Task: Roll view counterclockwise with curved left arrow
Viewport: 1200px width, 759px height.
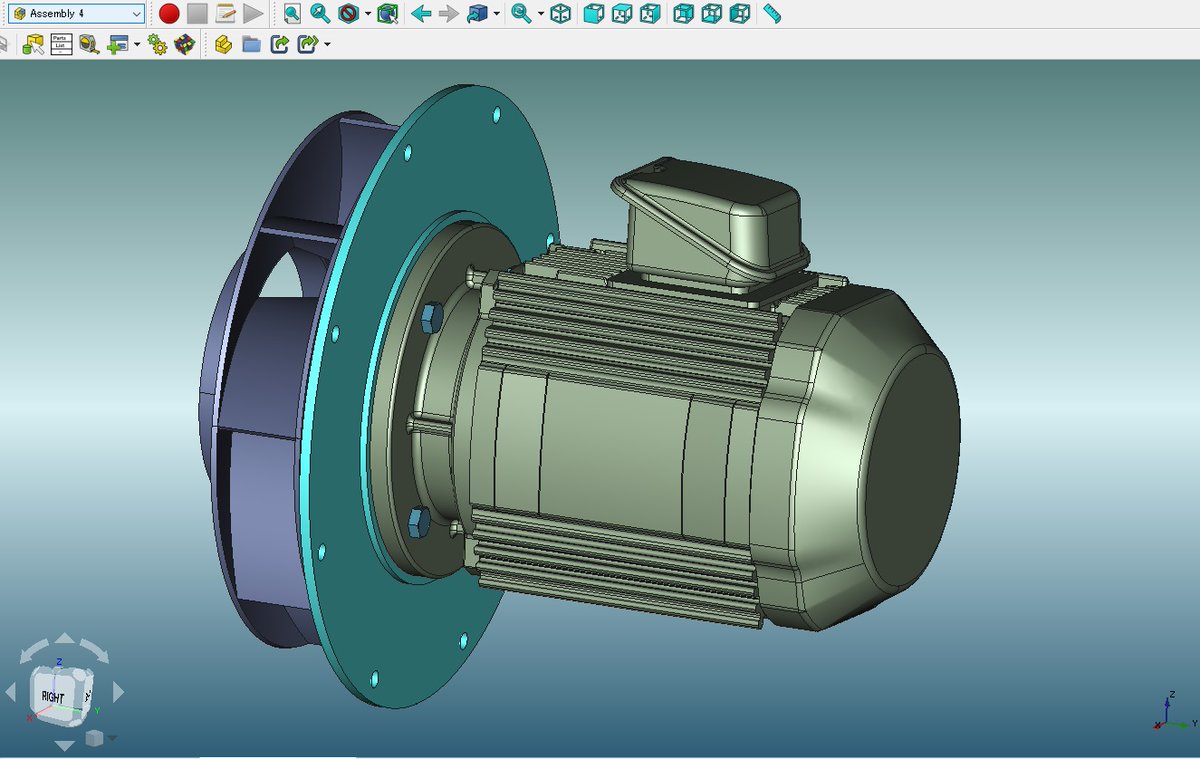Action: pos(33,651)
